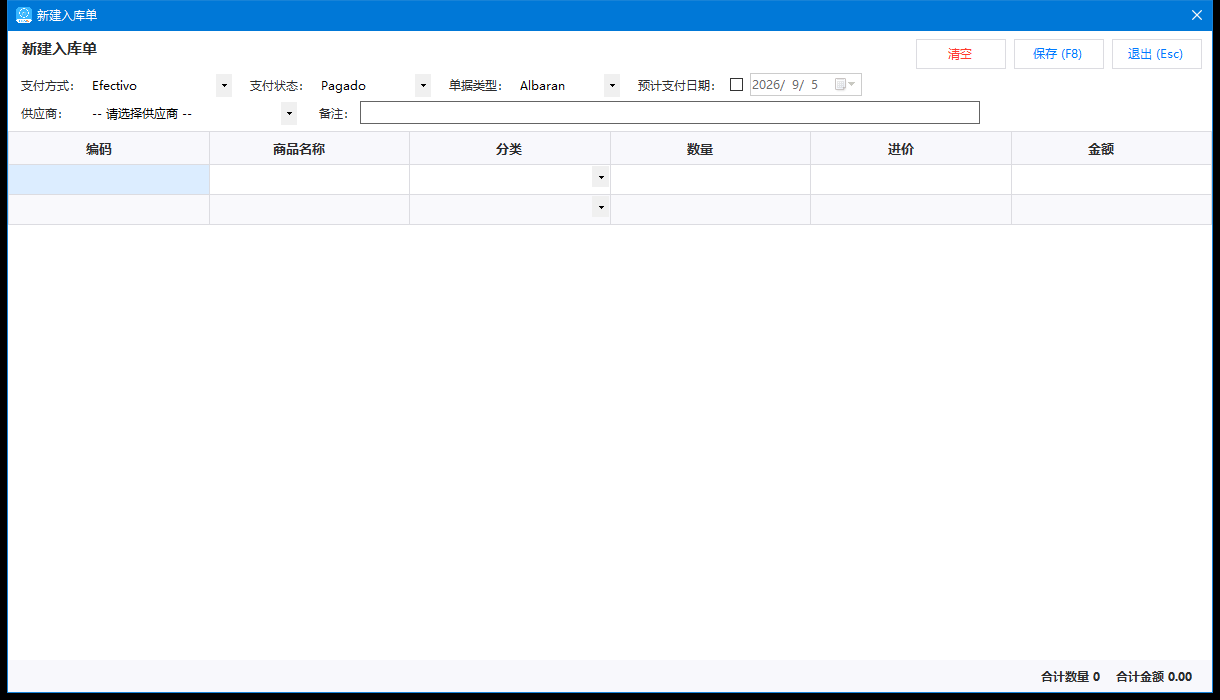The width and height of the screenshot is (1220, 700).
Task: Open the 供应商 supplier dropdown
Action: coord(289,114)
